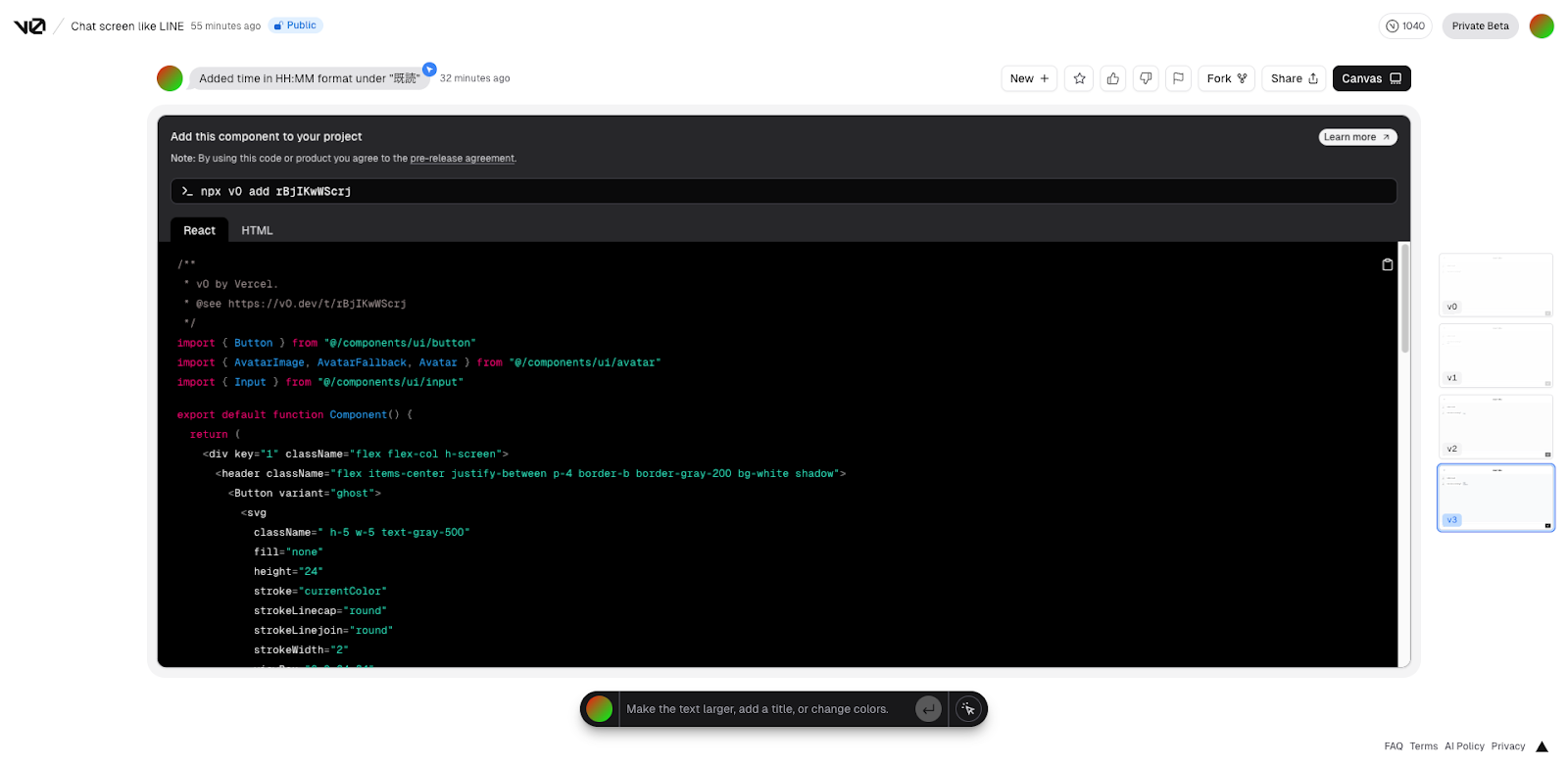This screenshot has width=1568, height=766.
Task: Star this generation as favorite
Action: coord(1079,78)
